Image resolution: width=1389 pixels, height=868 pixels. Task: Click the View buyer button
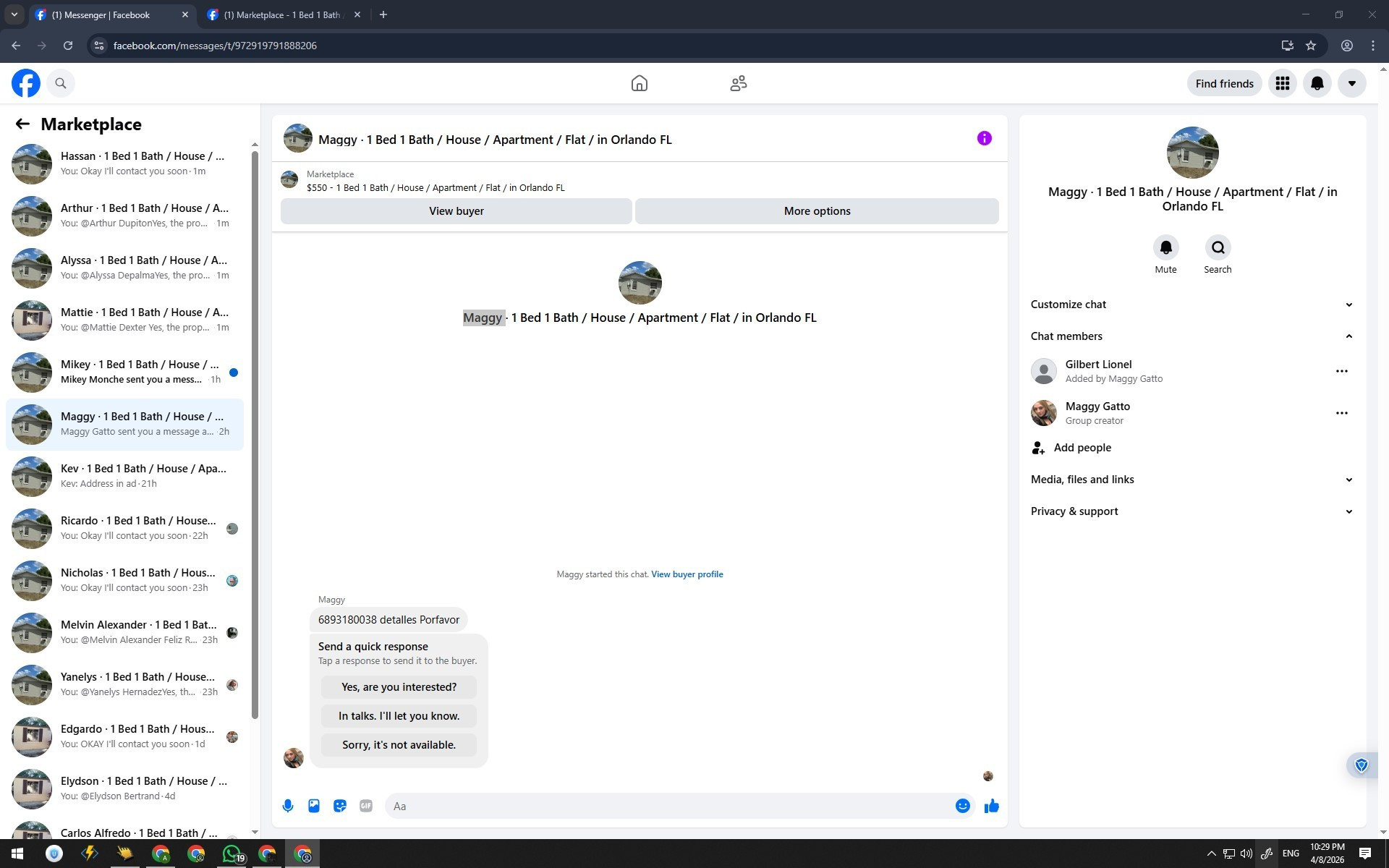point(456,211)
